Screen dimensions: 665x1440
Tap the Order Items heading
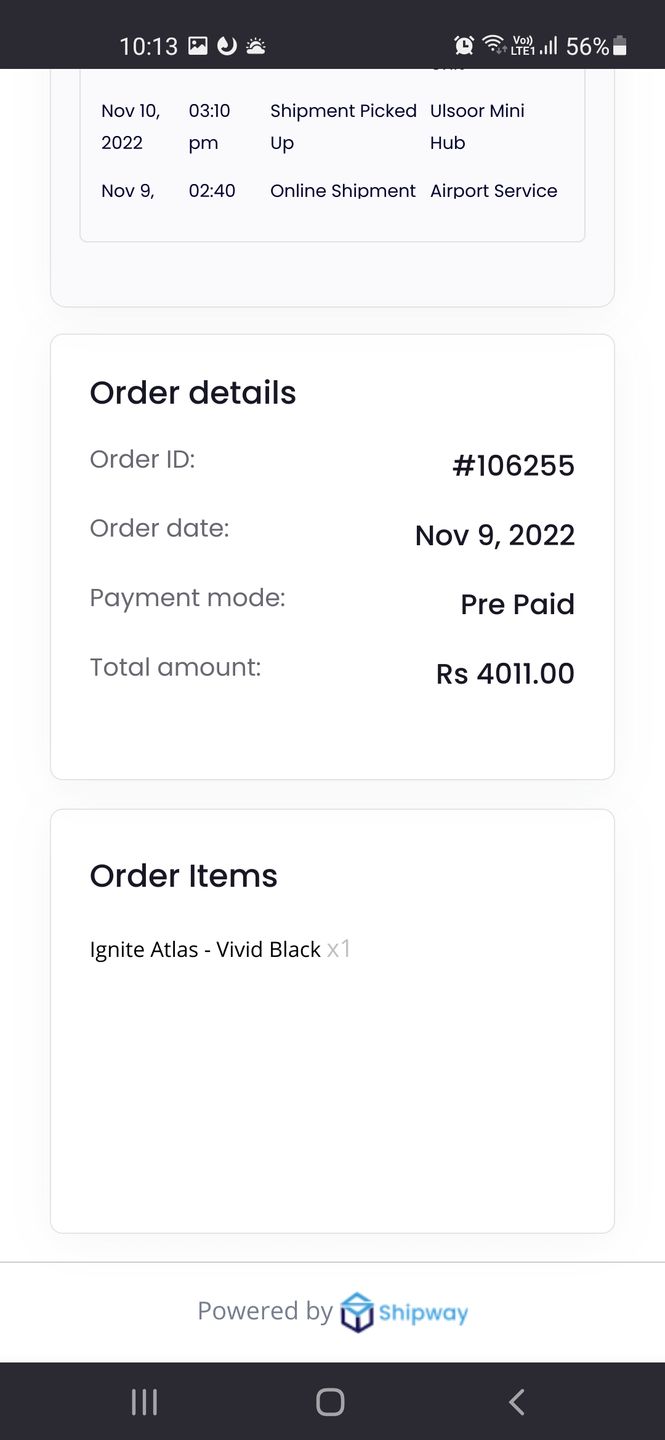(184, 876)
